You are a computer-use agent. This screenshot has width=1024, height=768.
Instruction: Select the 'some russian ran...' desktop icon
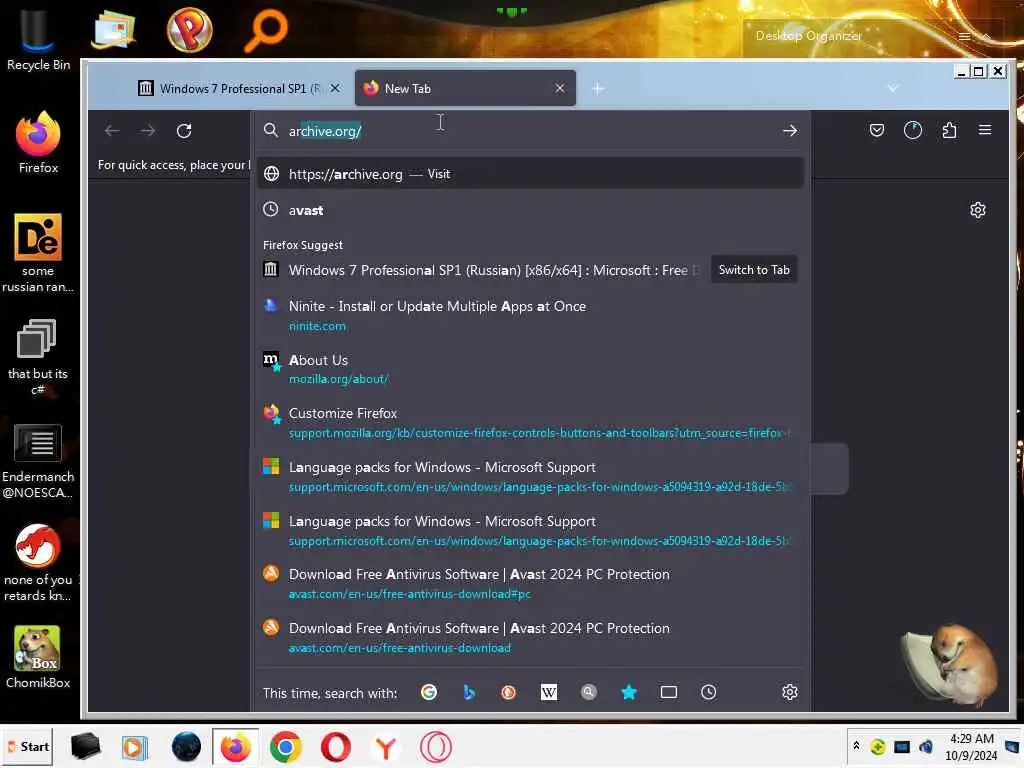click(38, 253)
